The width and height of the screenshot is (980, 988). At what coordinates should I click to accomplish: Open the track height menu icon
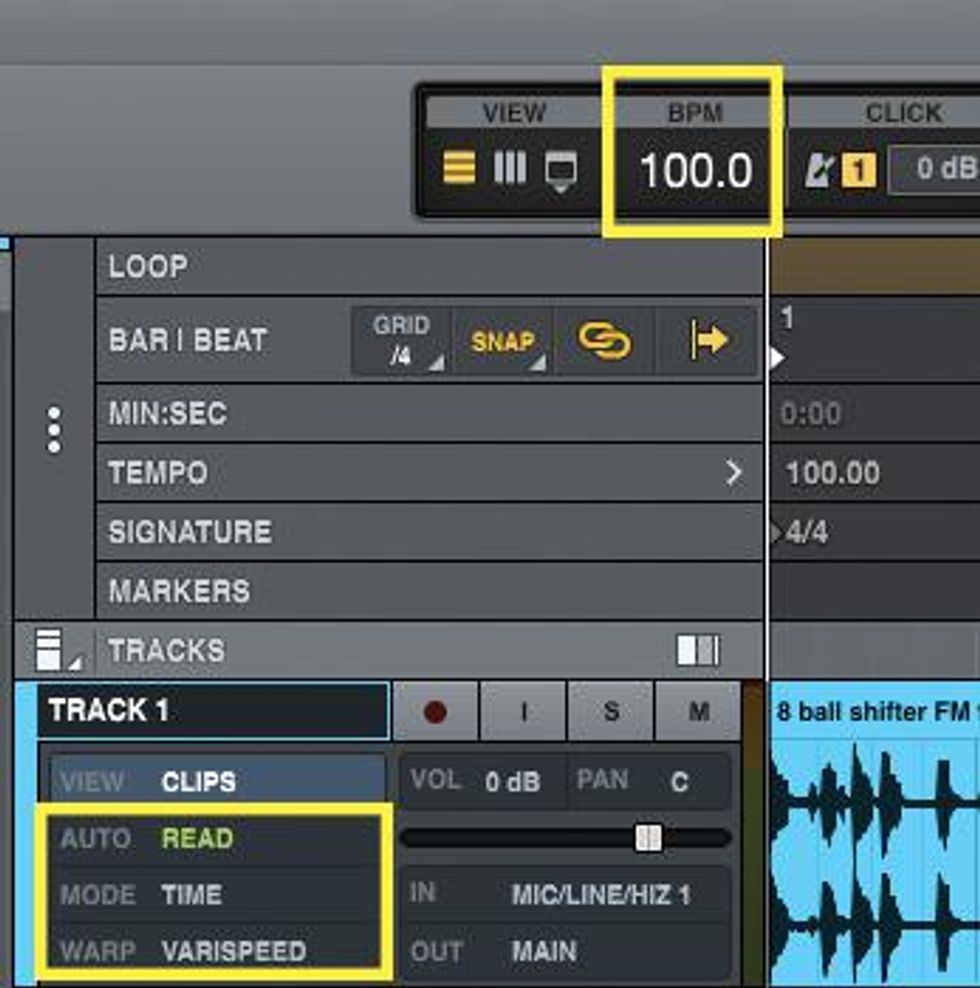[57, 650]
